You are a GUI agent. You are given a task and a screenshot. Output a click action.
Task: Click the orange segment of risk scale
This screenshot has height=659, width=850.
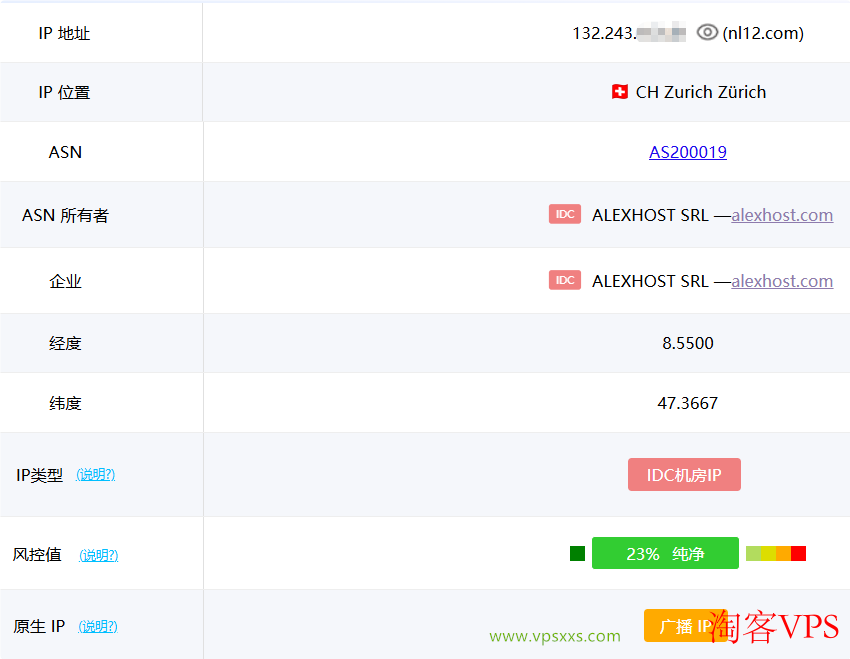coord(783,553)
